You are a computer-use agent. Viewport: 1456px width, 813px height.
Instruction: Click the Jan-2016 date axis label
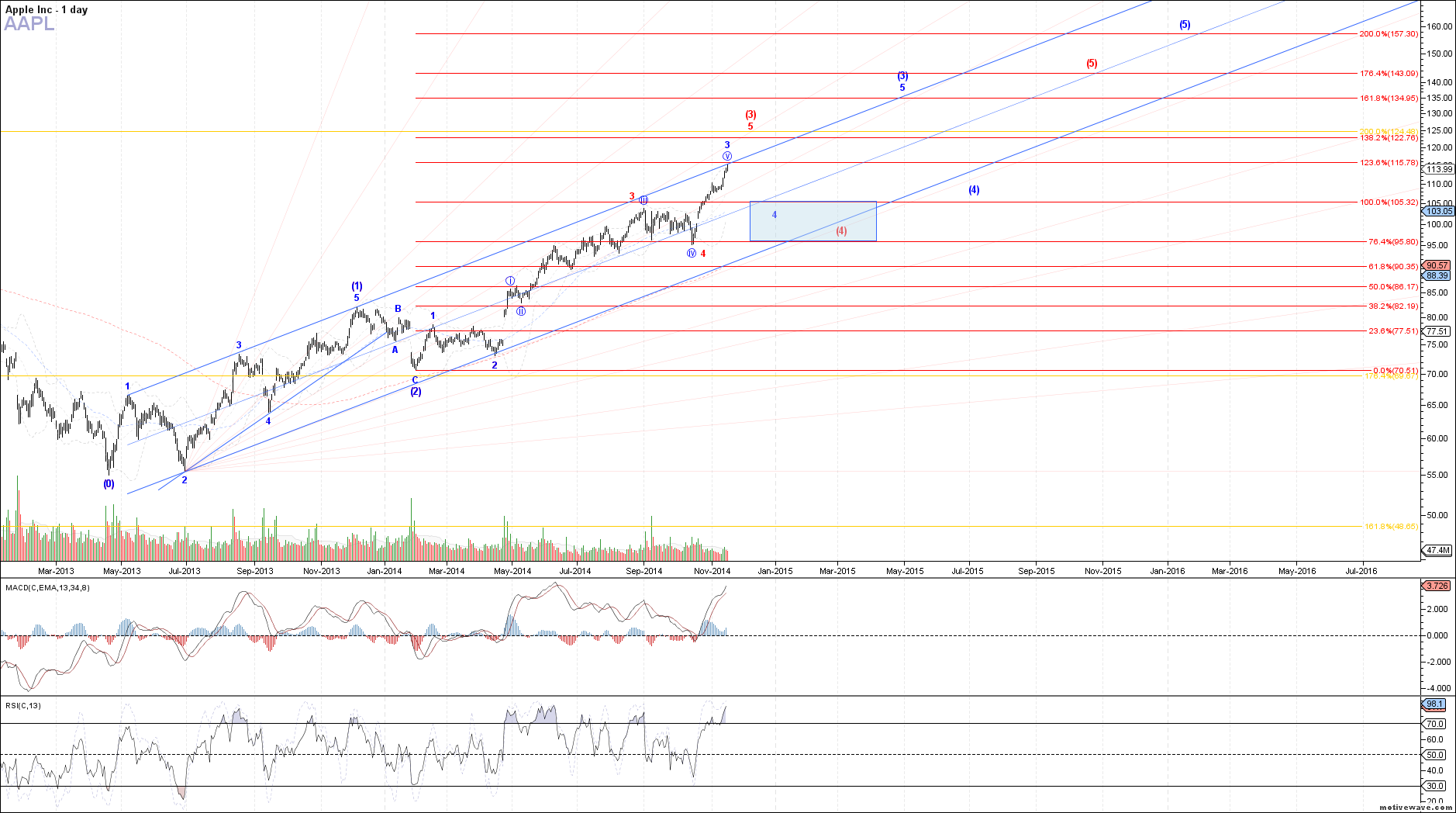click(x=1167, y=572)
